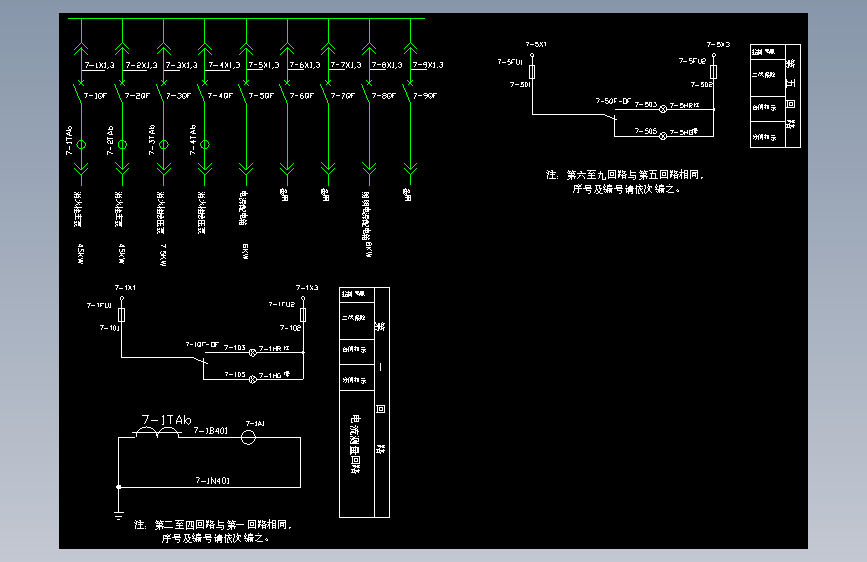Select the 7-7QF breaker label
Viewport: 867px width, 562px height.
click(343, 96)
